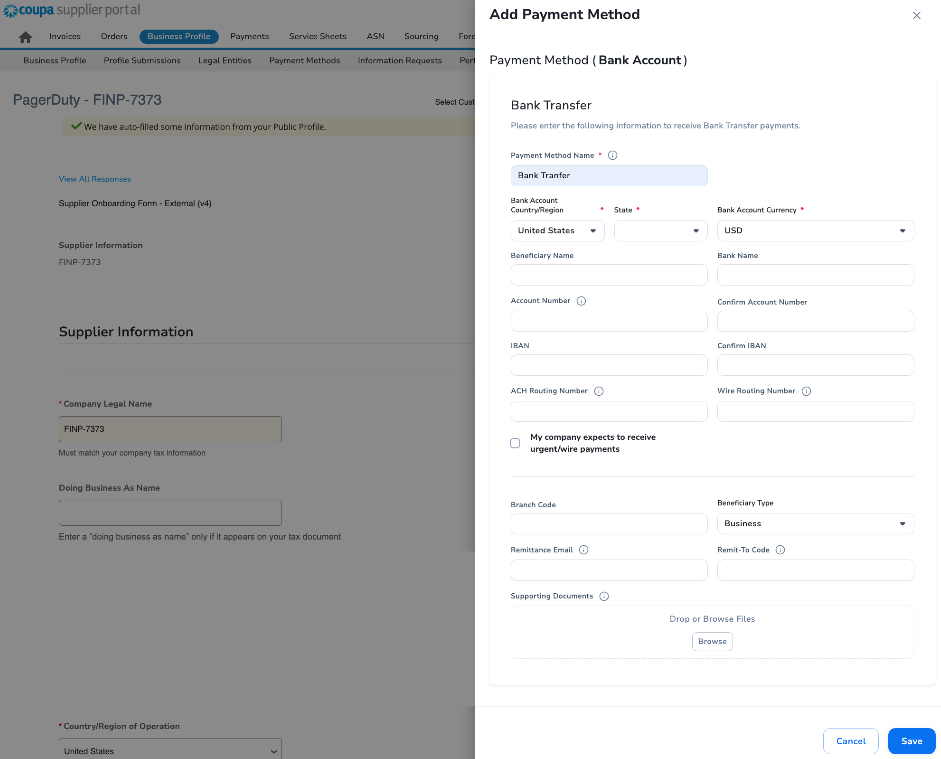Click the Supporting Documents info icon
The image size is (941, 759).
pos(604,596)
